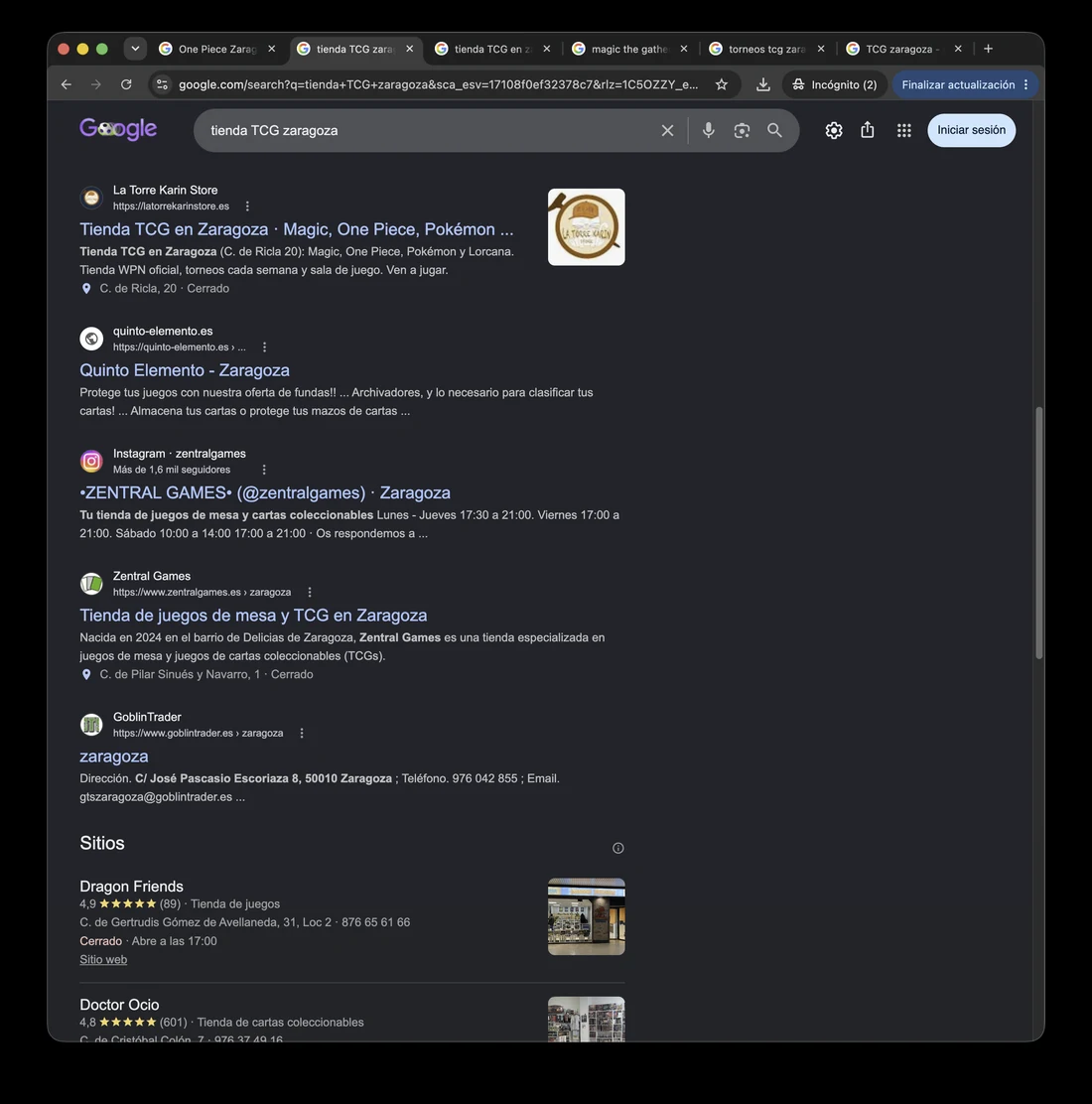Click the magnifier search button
The image size is (1092, 1104).
click(x=774, y=130)
